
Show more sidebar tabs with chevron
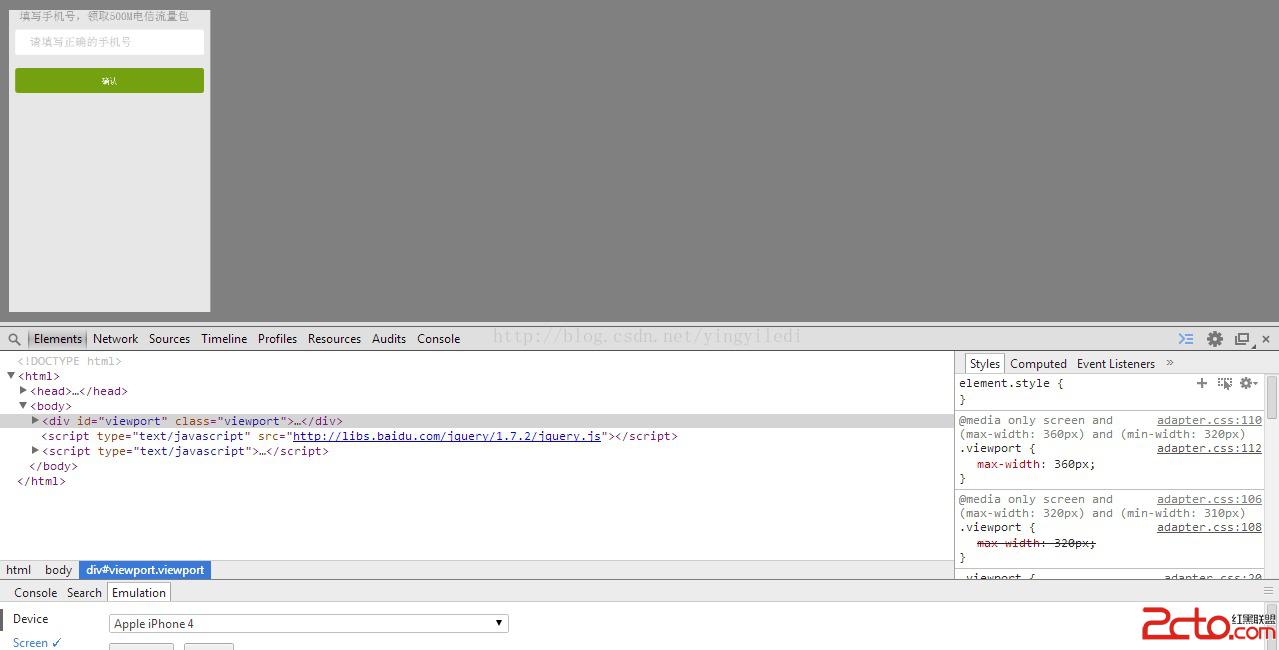pyautogui.click(x=1170, y=363)
